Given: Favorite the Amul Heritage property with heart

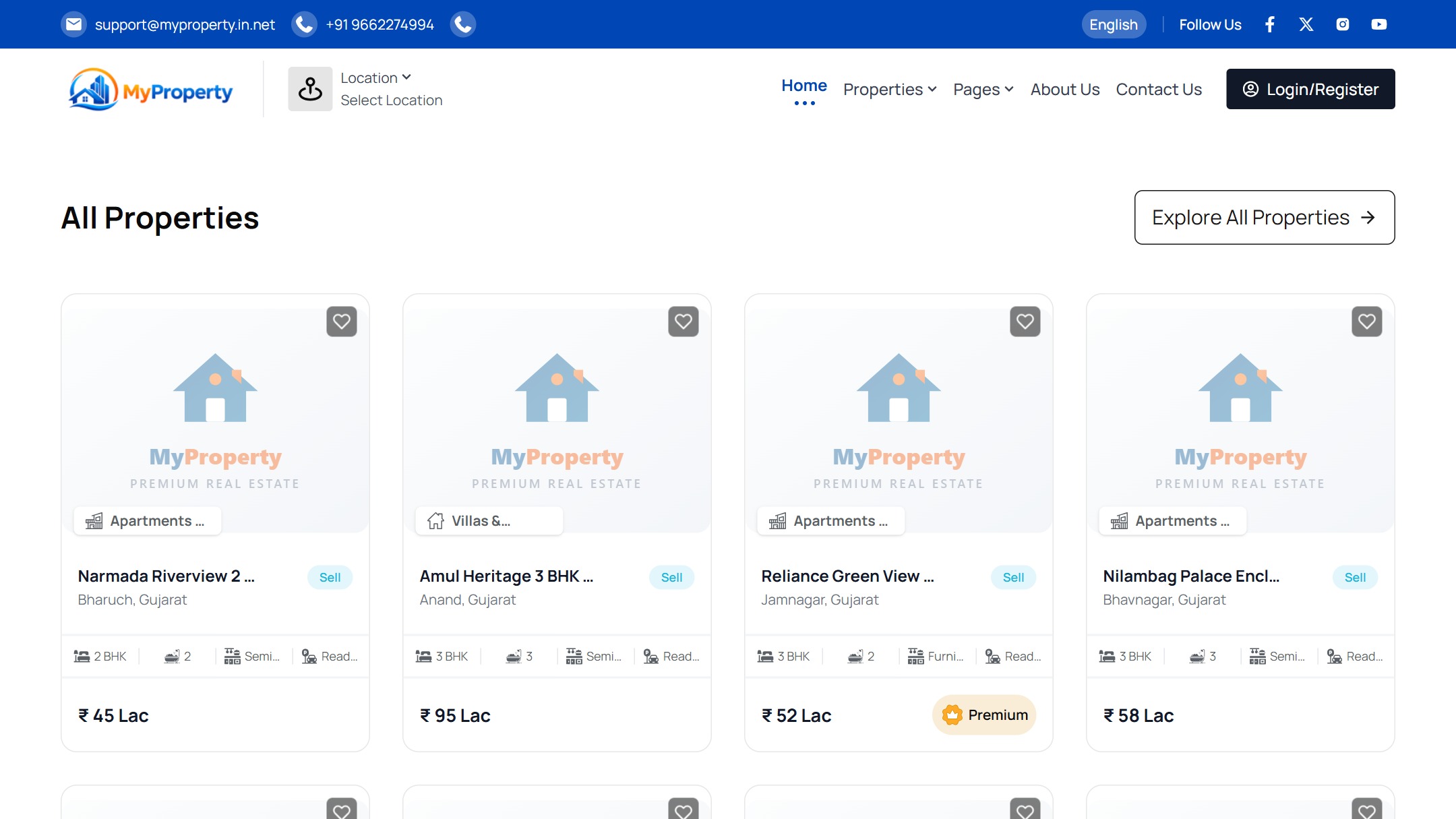Looking at the screenshot, I should (x=684, y=322).
